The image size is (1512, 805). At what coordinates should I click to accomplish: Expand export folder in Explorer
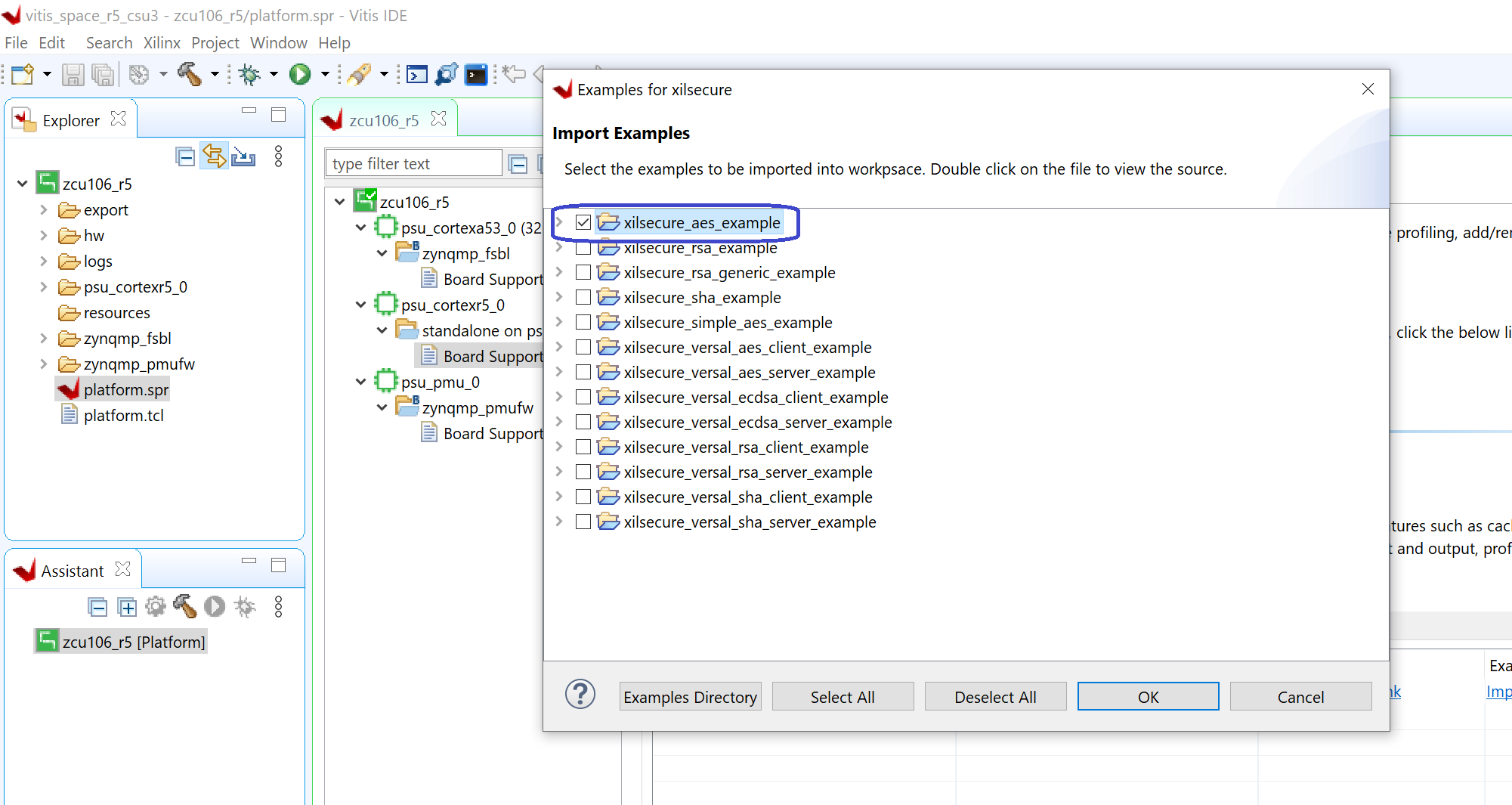(x=44, y=209)
